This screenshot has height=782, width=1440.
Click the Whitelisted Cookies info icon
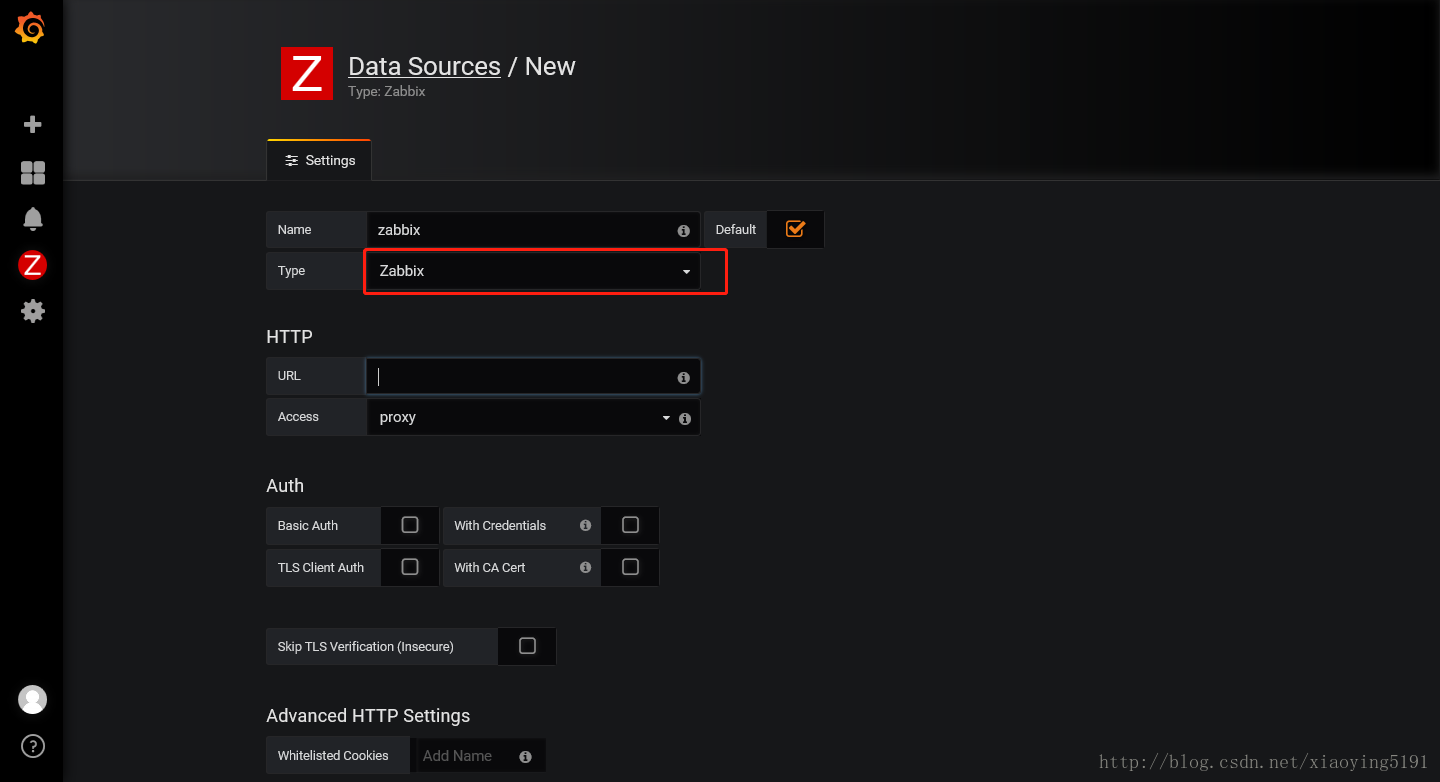(x=525, y=757)
